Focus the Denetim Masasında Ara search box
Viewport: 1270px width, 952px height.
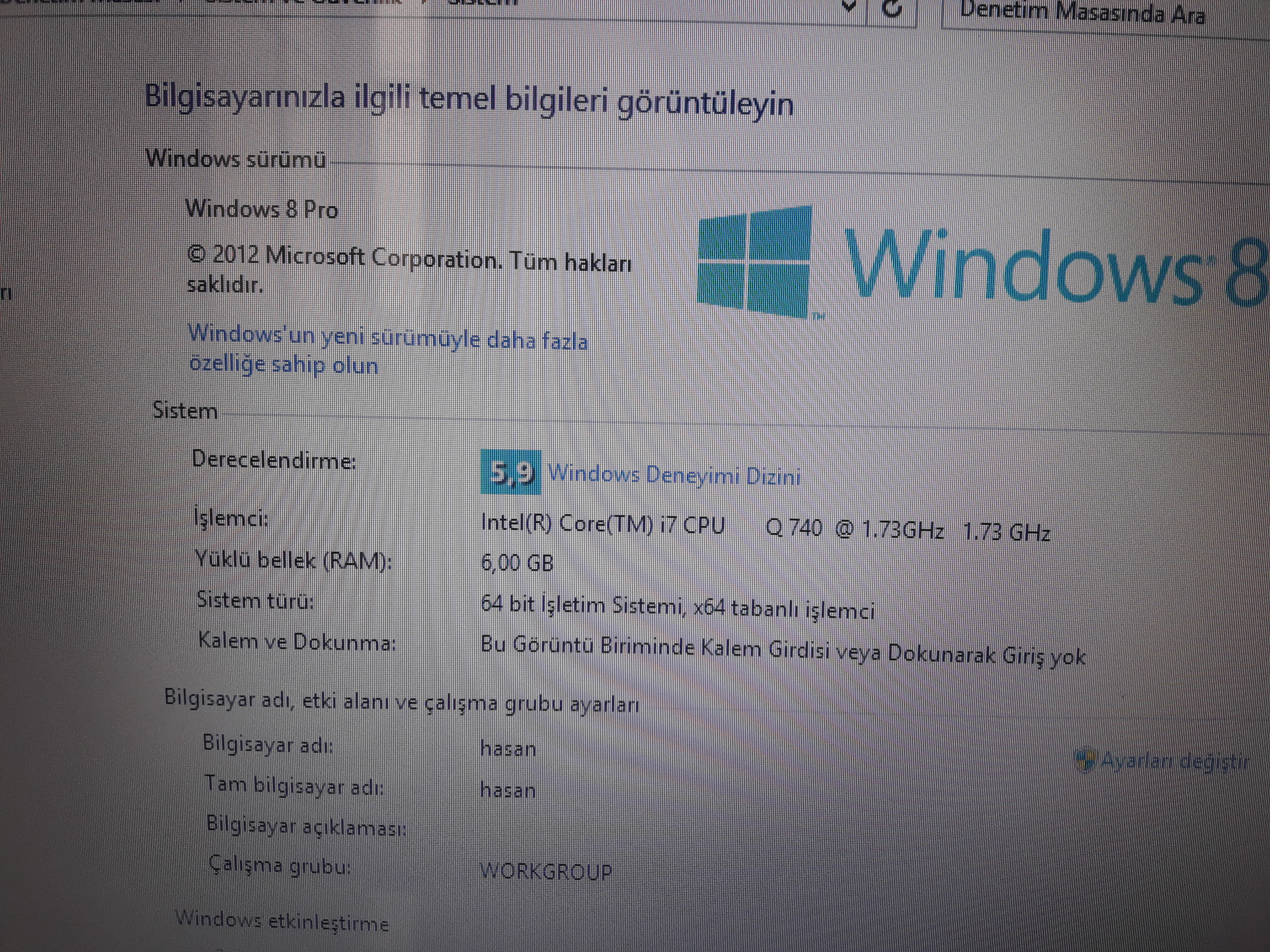pyautogui.click(x=1105, y=16)
